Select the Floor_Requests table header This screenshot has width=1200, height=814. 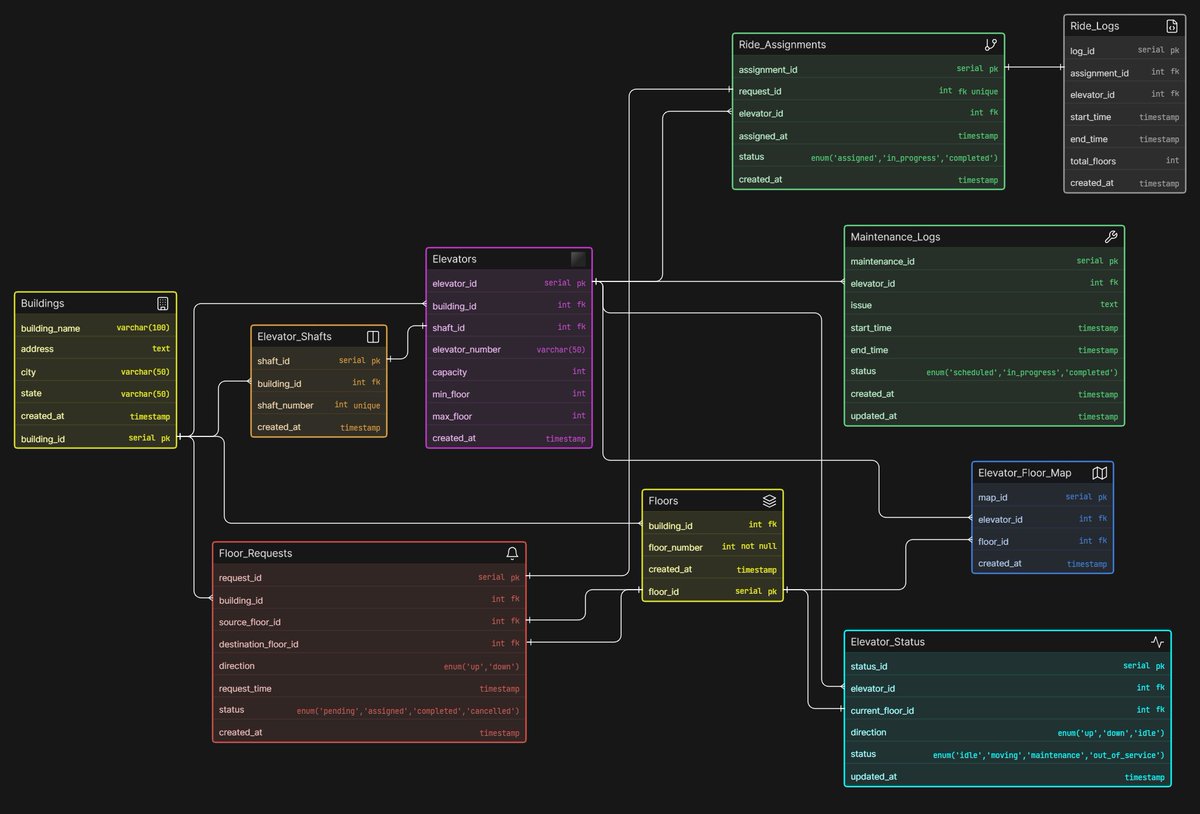pos(369,553)
